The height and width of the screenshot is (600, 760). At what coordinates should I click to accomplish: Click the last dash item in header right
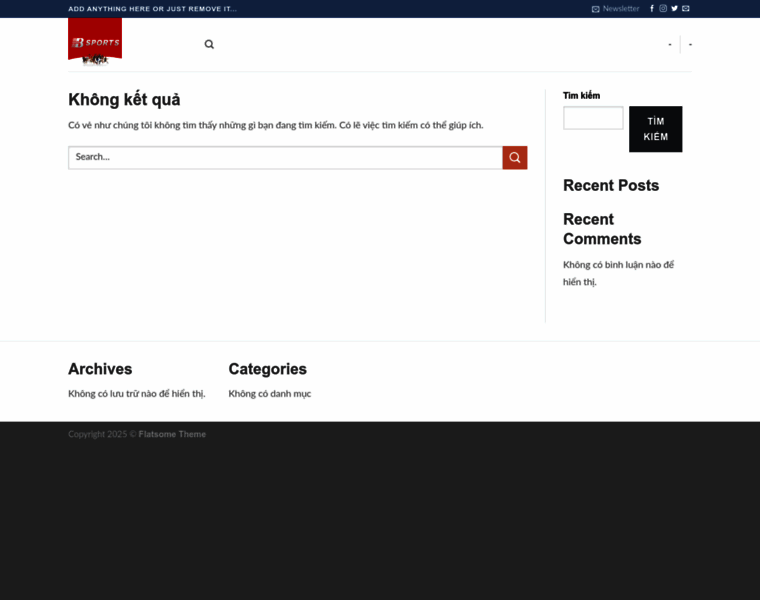click(690, 44)
